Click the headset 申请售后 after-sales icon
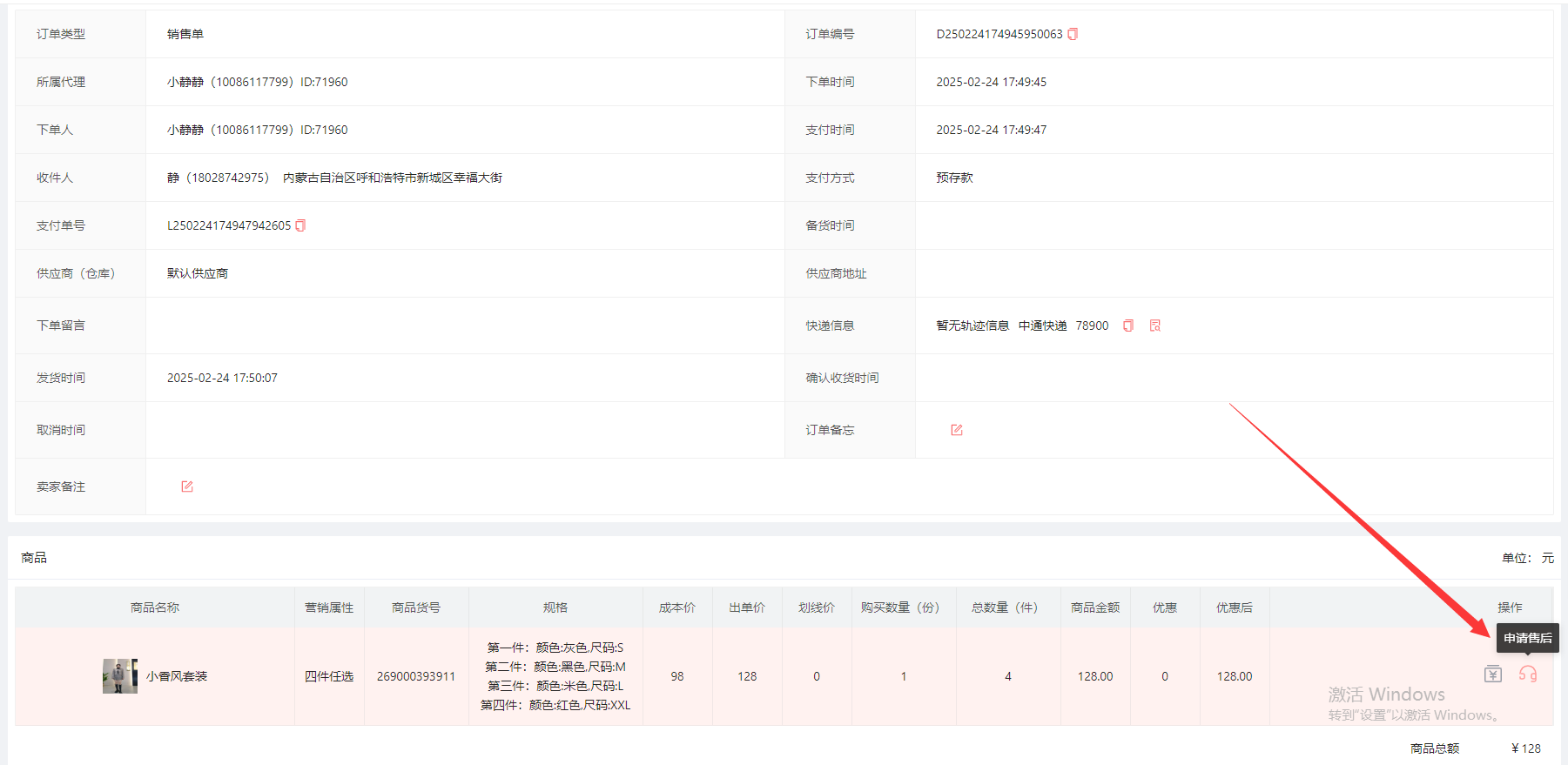1568x765 pixels. pos(1527,674)
